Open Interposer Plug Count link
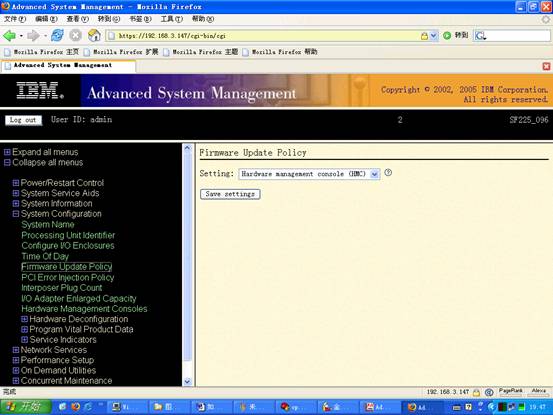Viewport: 553px width, 415px height. (62, 288)
